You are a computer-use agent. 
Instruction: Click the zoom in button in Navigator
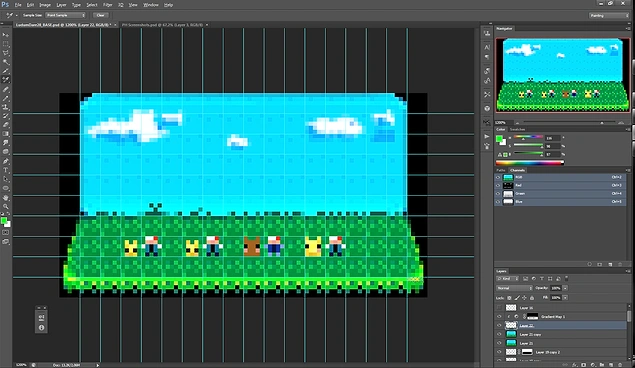(x=621, y=122)
